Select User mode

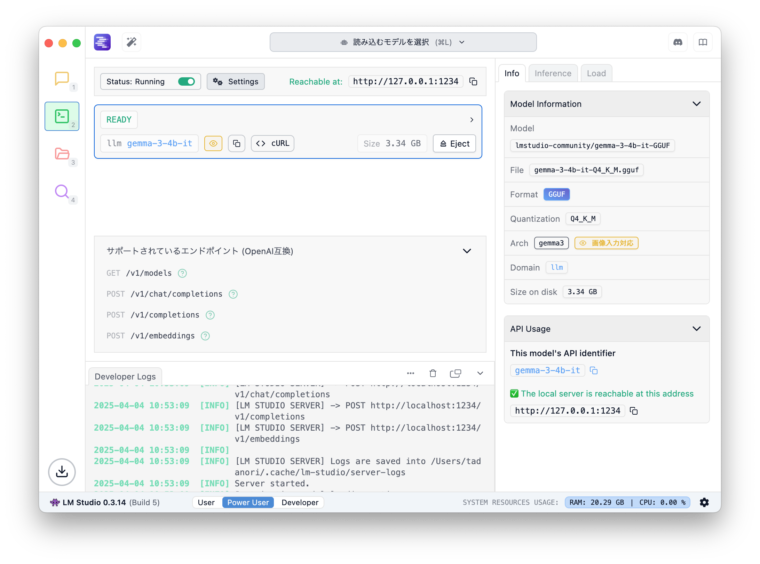[206, 502]
